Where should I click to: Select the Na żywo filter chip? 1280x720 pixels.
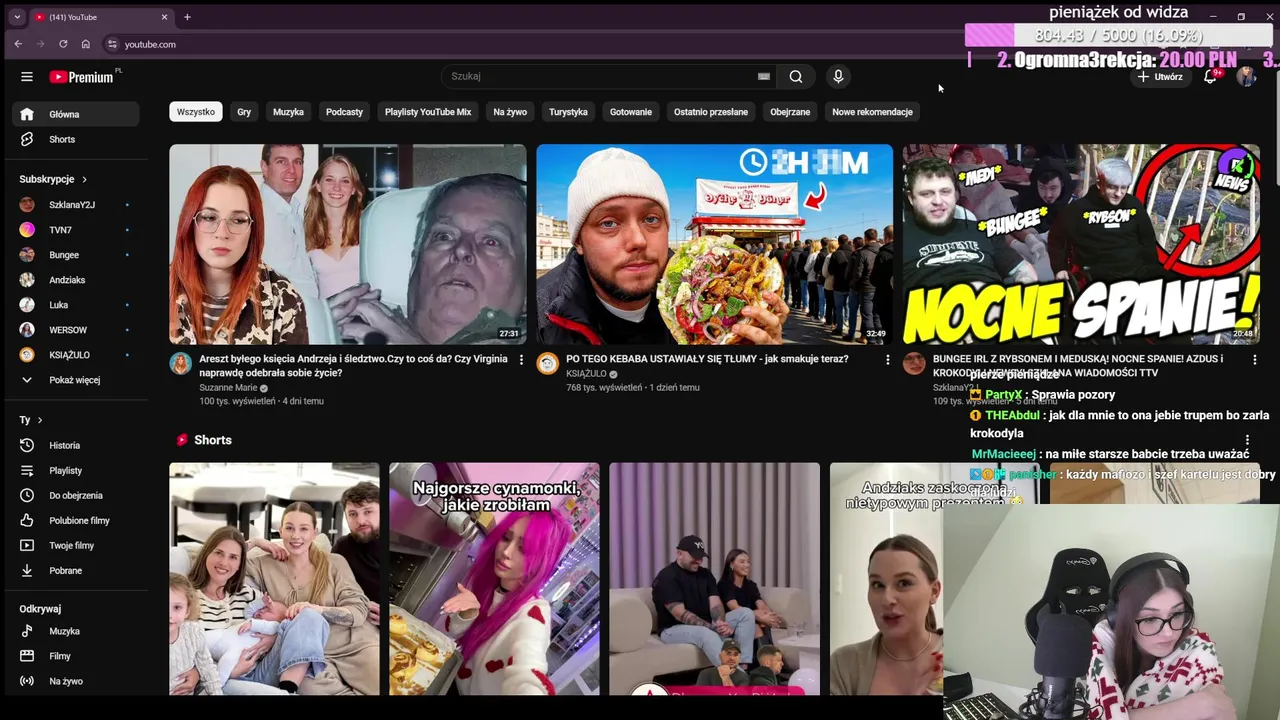[x=510, y=112]
